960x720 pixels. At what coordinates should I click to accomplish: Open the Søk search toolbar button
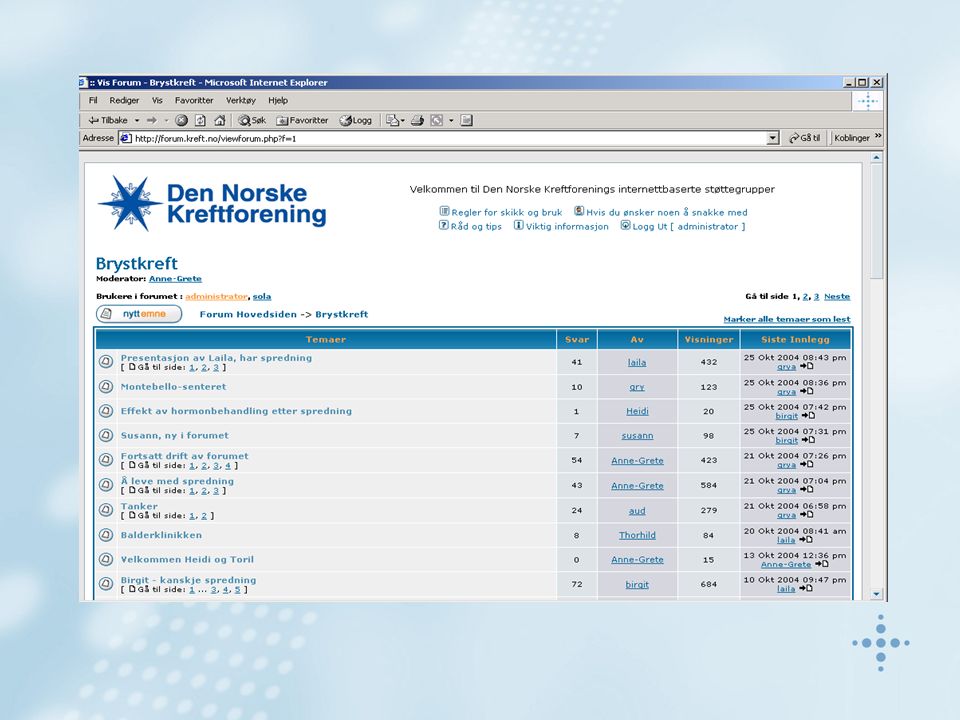(x=252, y=121)
